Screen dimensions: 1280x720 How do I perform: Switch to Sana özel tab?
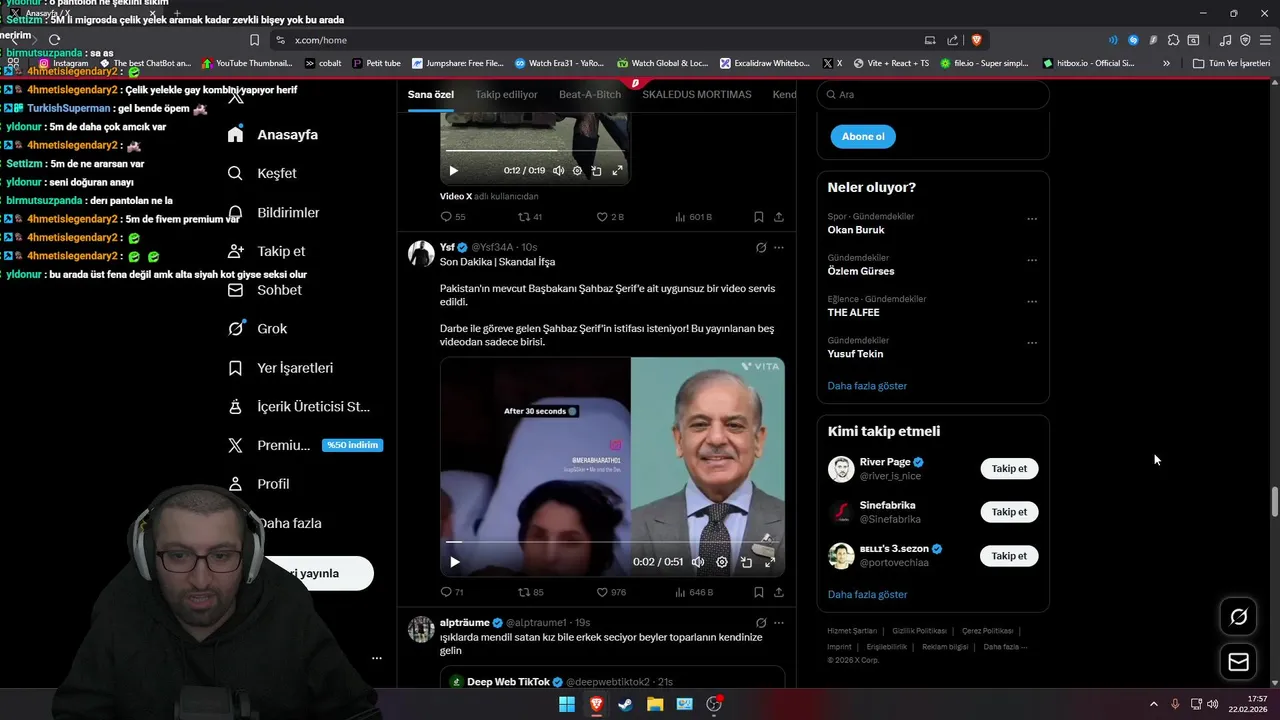431,94
